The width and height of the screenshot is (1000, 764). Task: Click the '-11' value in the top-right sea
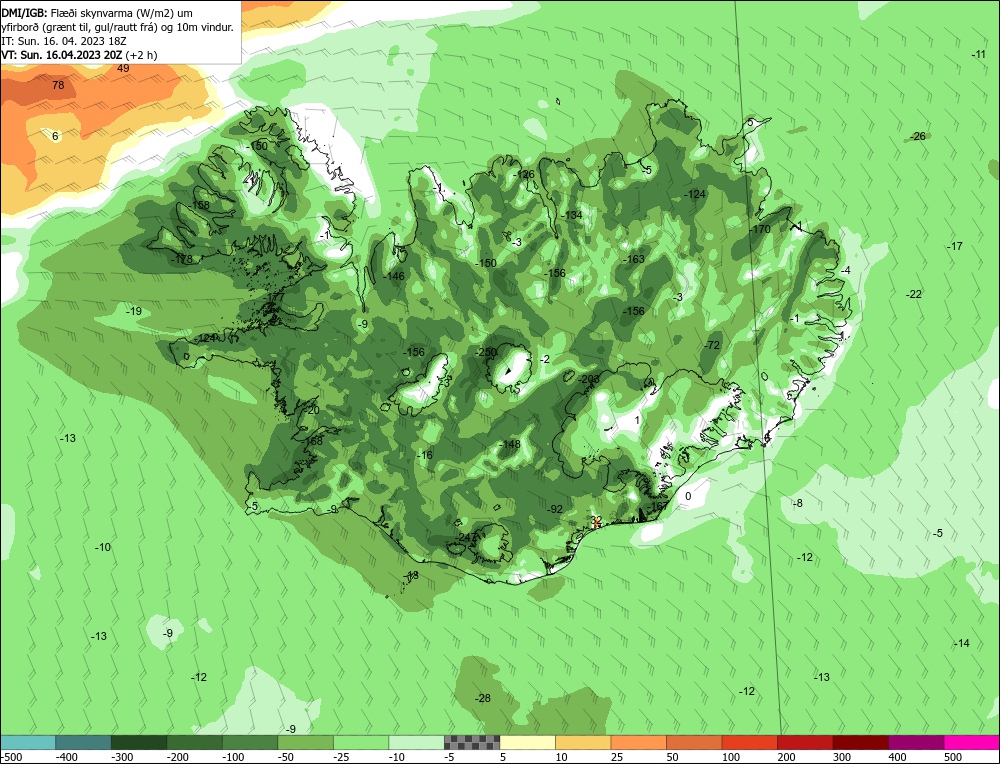[978, 54]
